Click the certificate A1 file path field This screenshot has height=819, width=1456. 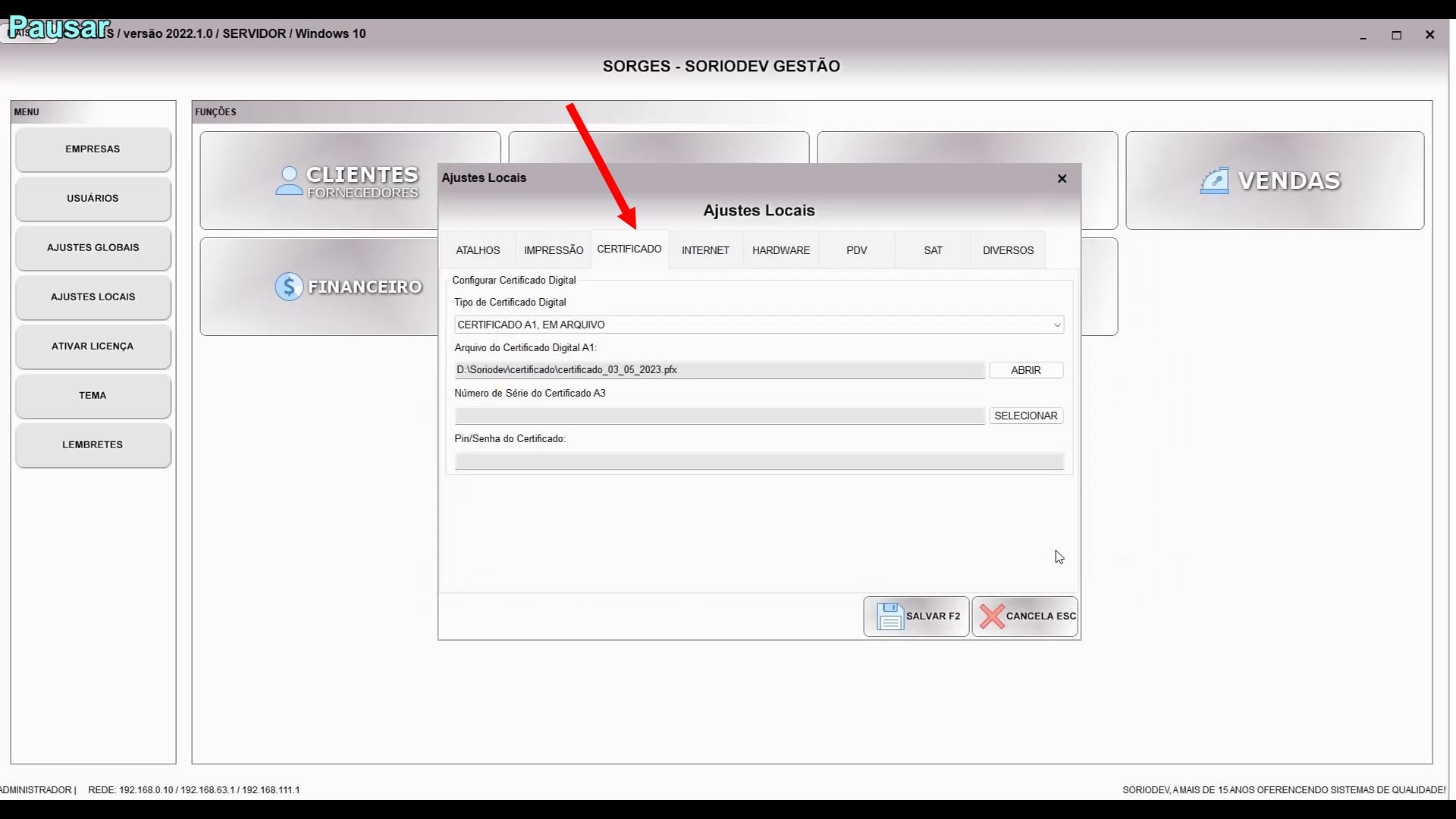pos(719,370)
